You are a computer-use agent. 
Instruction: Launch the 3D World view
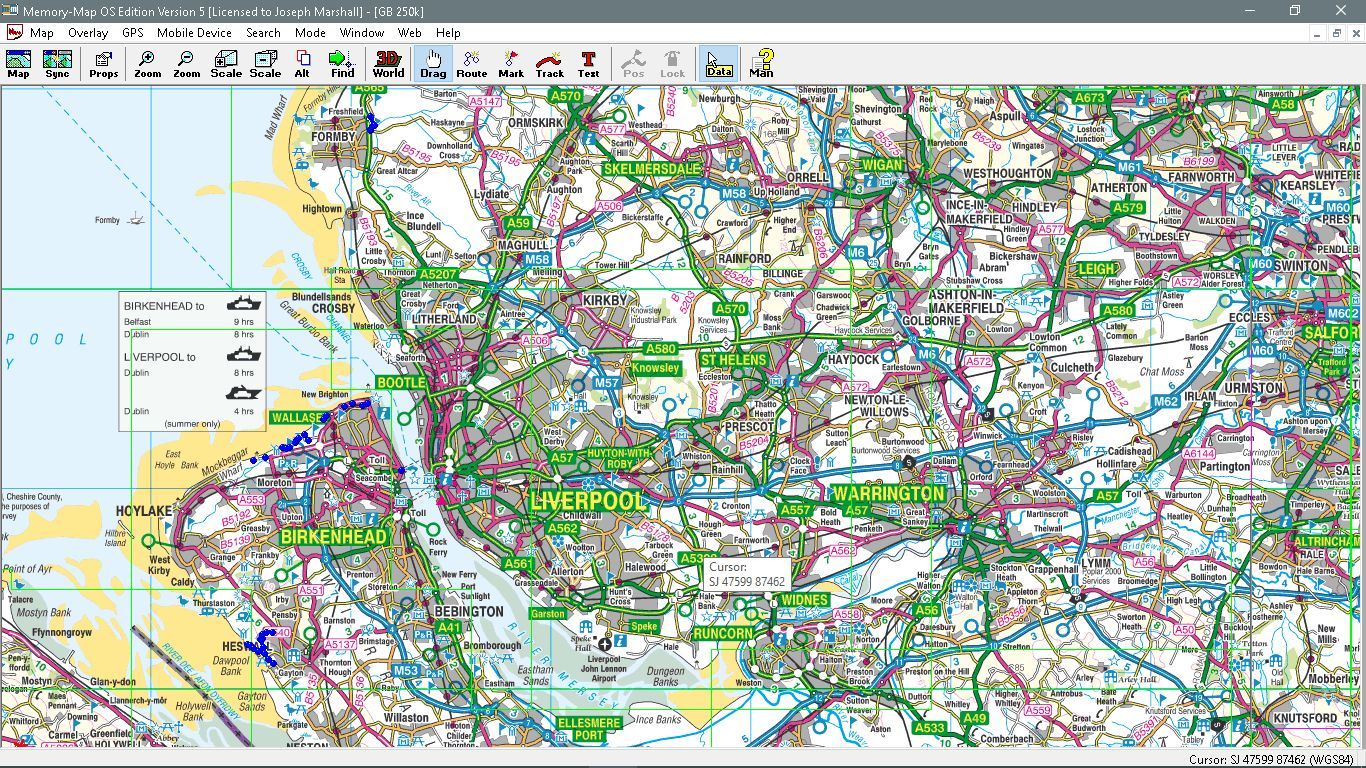(x=388, y=64)
